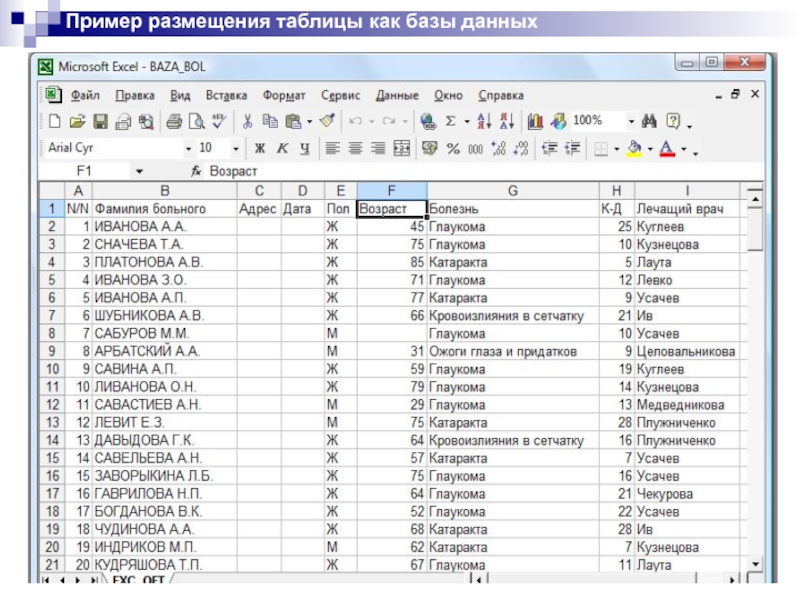
Task: Expand the font size dropdown
Action: tap(235, 149)
